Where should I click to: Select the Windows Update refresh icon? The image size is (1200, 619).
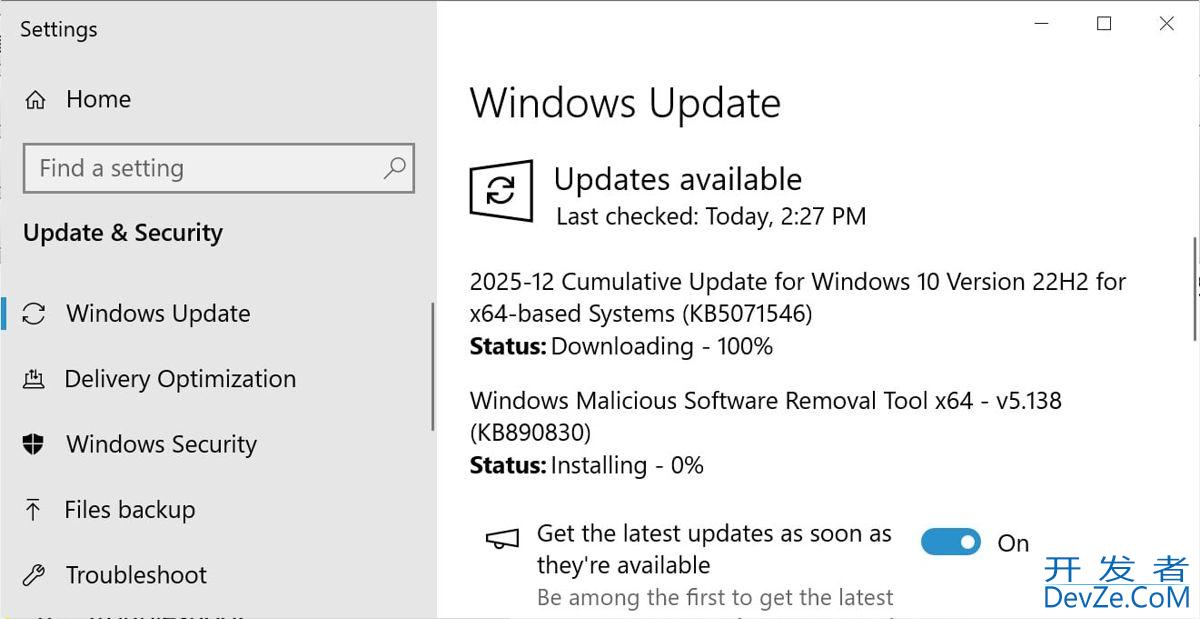(35, 313)
